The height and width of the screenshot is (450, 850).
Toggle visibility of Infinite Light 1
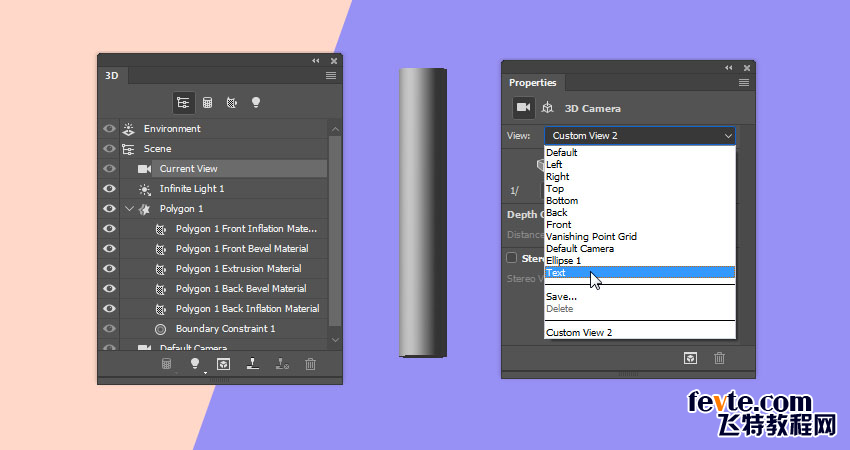point(109,189)
